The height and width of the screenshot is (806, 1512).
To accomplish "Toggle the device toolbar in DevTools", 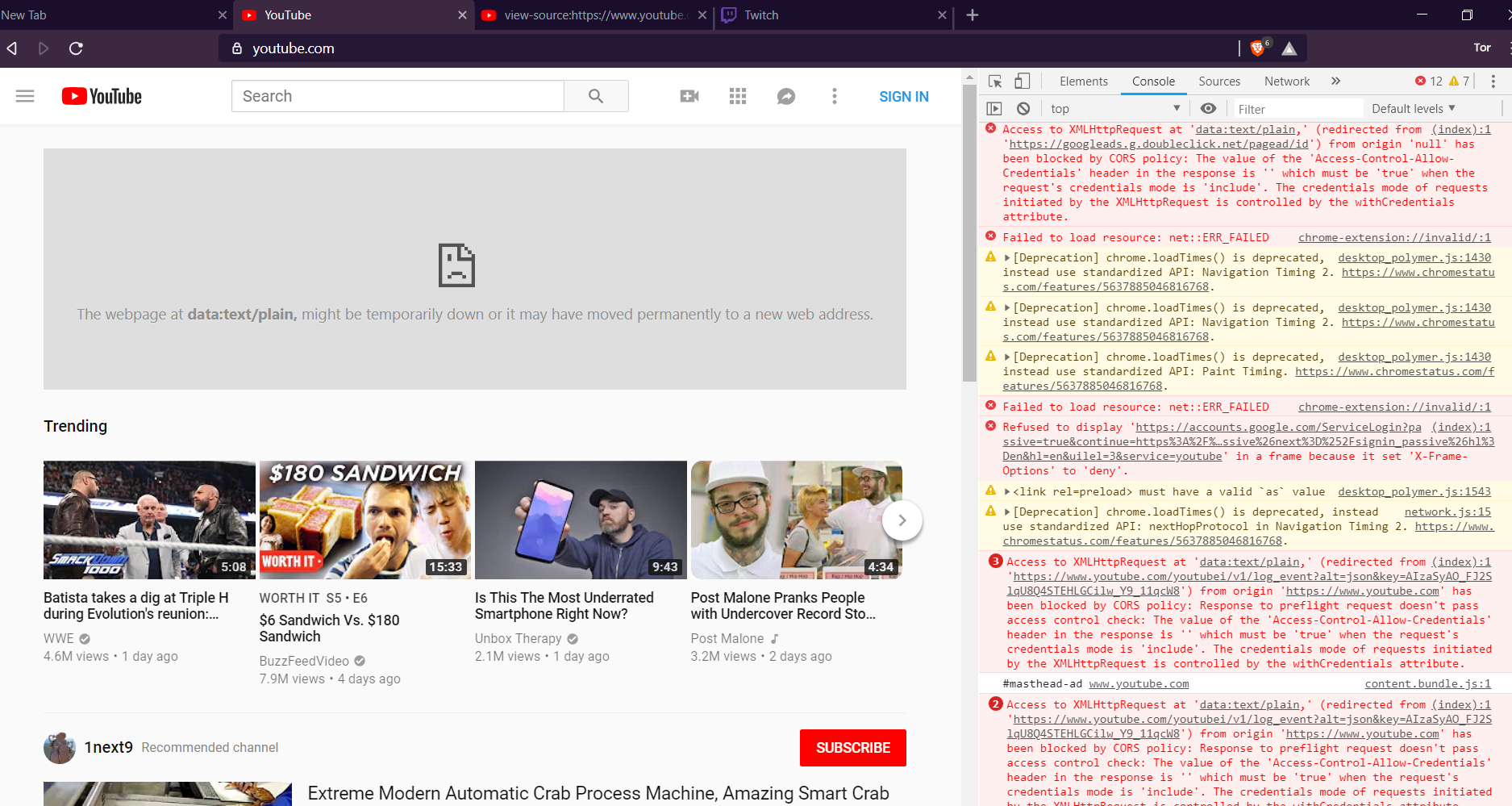I will tap(1022, 81).
